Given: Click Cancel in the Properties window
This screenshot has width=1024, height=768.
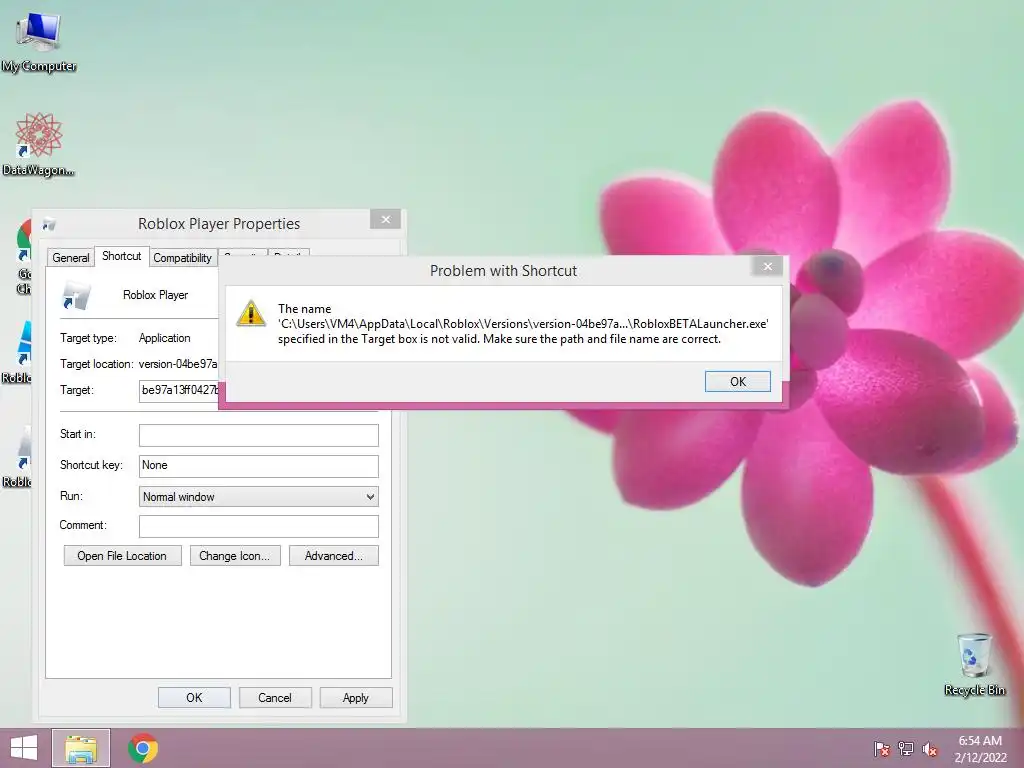Looking at the screenshot, I should 275,697.
